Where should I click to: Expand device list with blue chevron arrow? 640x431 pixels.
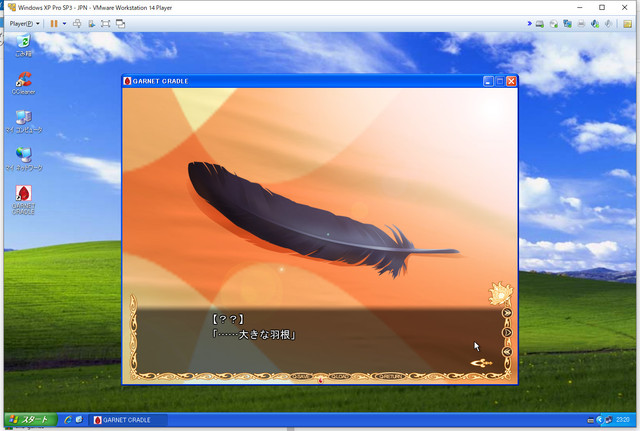pos(529,24)
